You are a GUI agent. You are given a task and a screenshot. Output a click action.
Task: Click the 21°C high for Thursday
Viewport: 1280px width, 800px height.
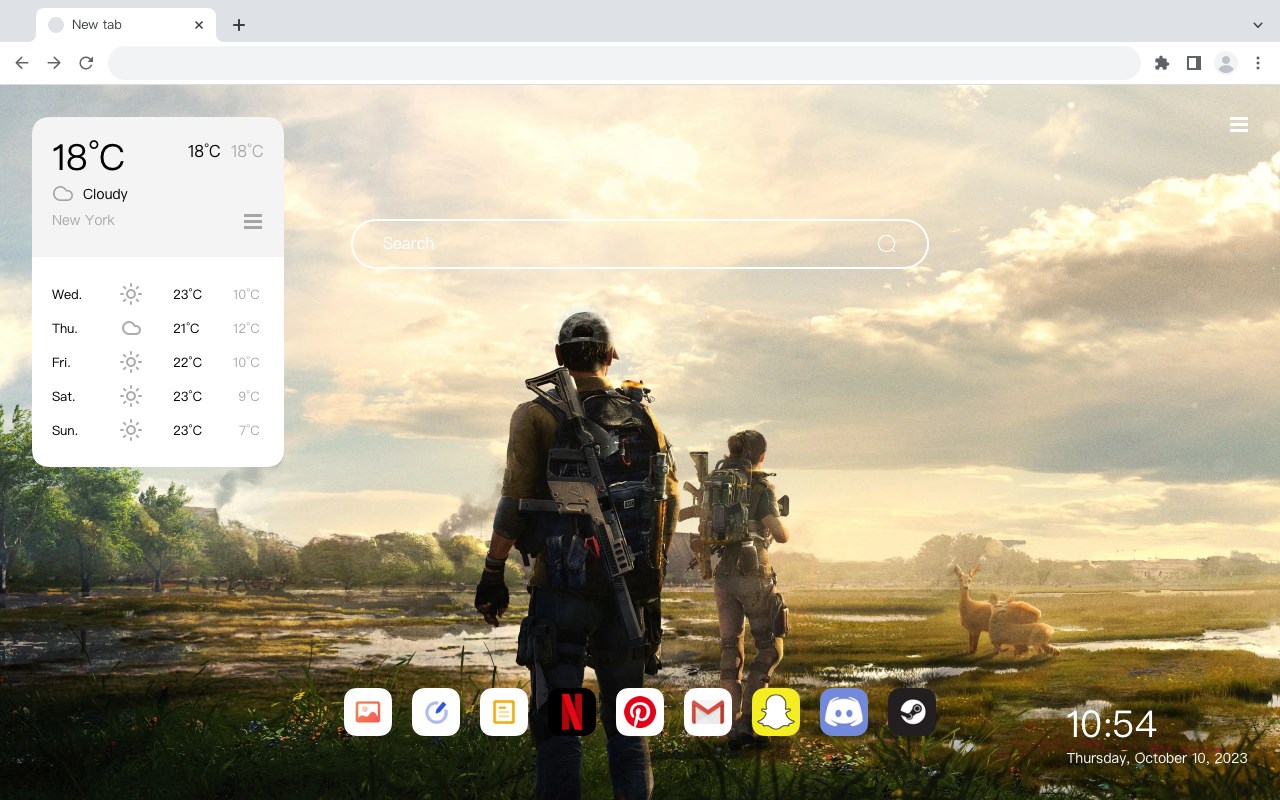(x=186, y=328)
